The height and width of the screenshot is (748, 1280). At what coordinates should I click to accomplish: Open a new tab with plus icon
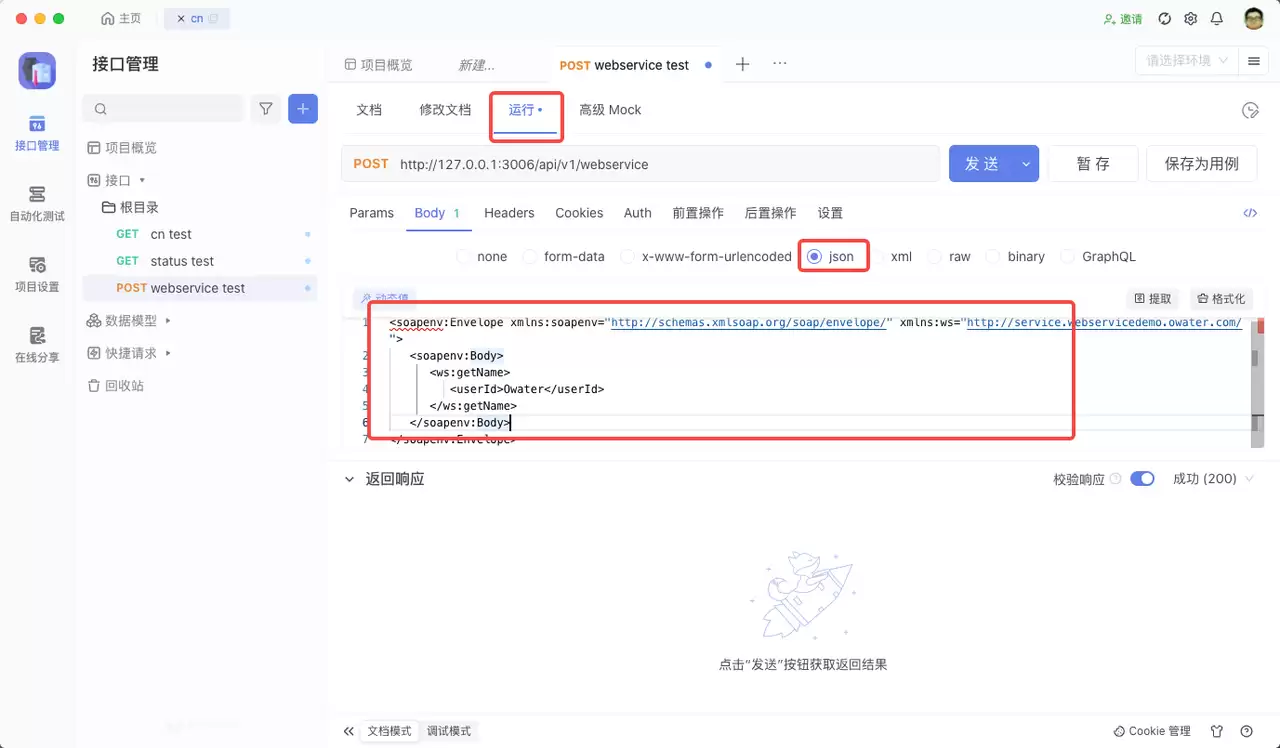[742, 64]
